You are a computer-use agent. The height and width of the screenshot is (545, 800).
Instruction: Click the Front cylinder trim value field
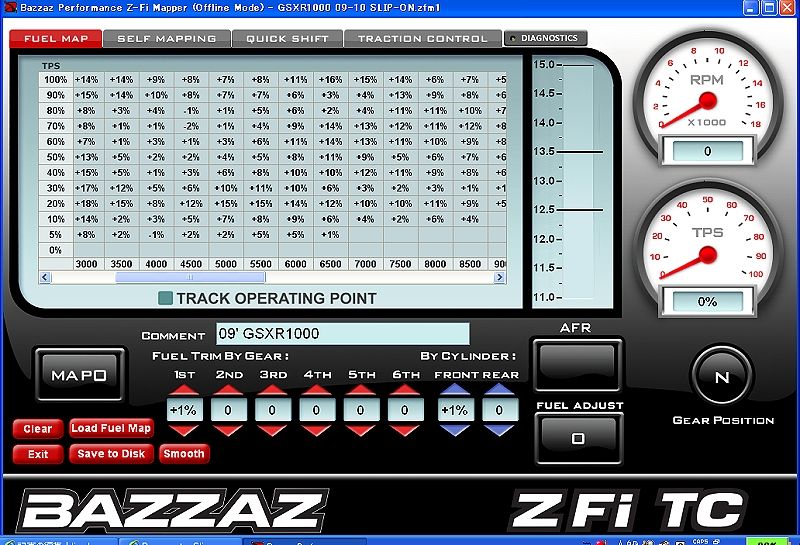455,410
